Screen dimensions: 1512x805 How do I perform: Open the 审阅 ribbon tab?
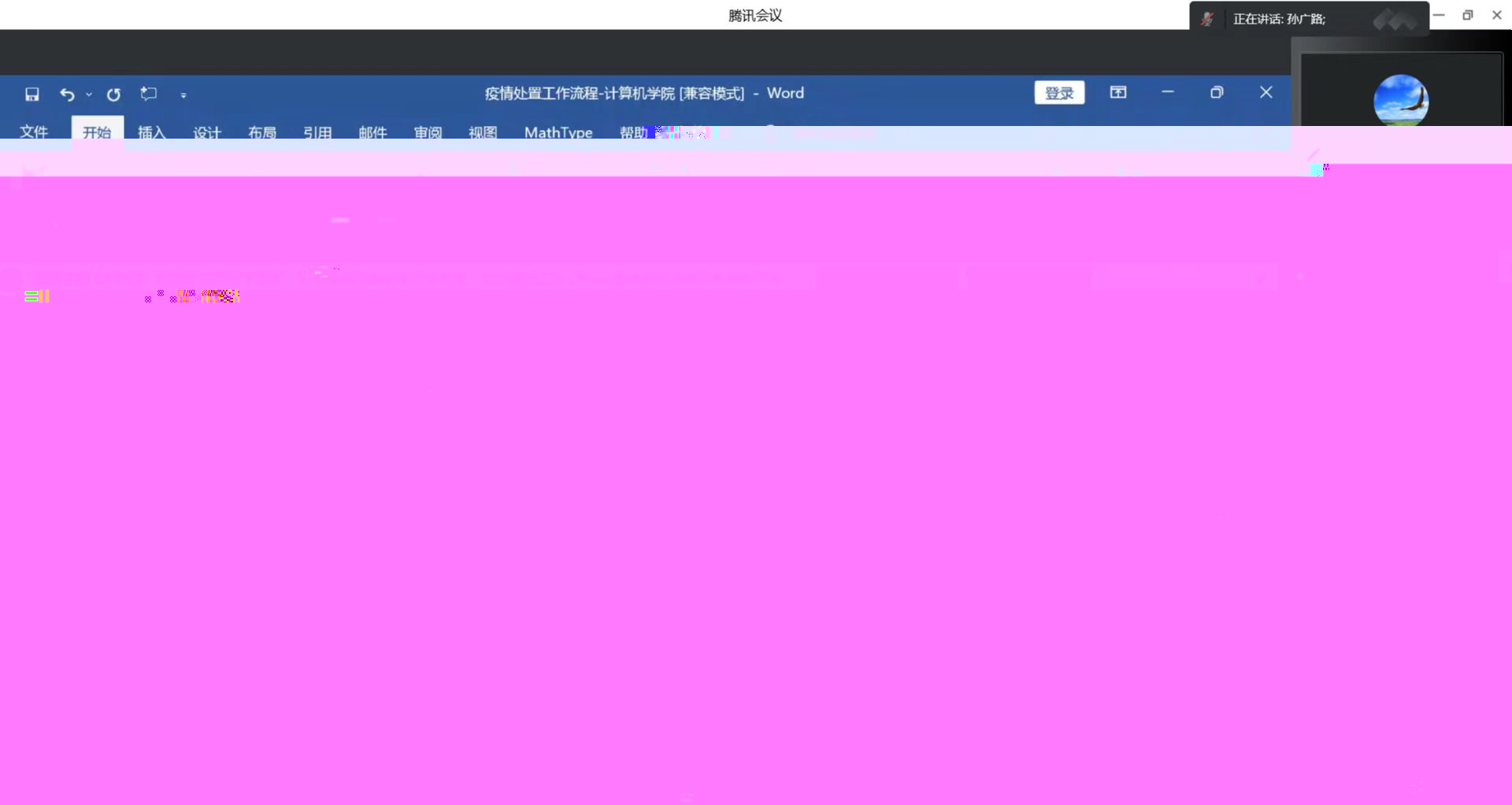pos(428,132)
